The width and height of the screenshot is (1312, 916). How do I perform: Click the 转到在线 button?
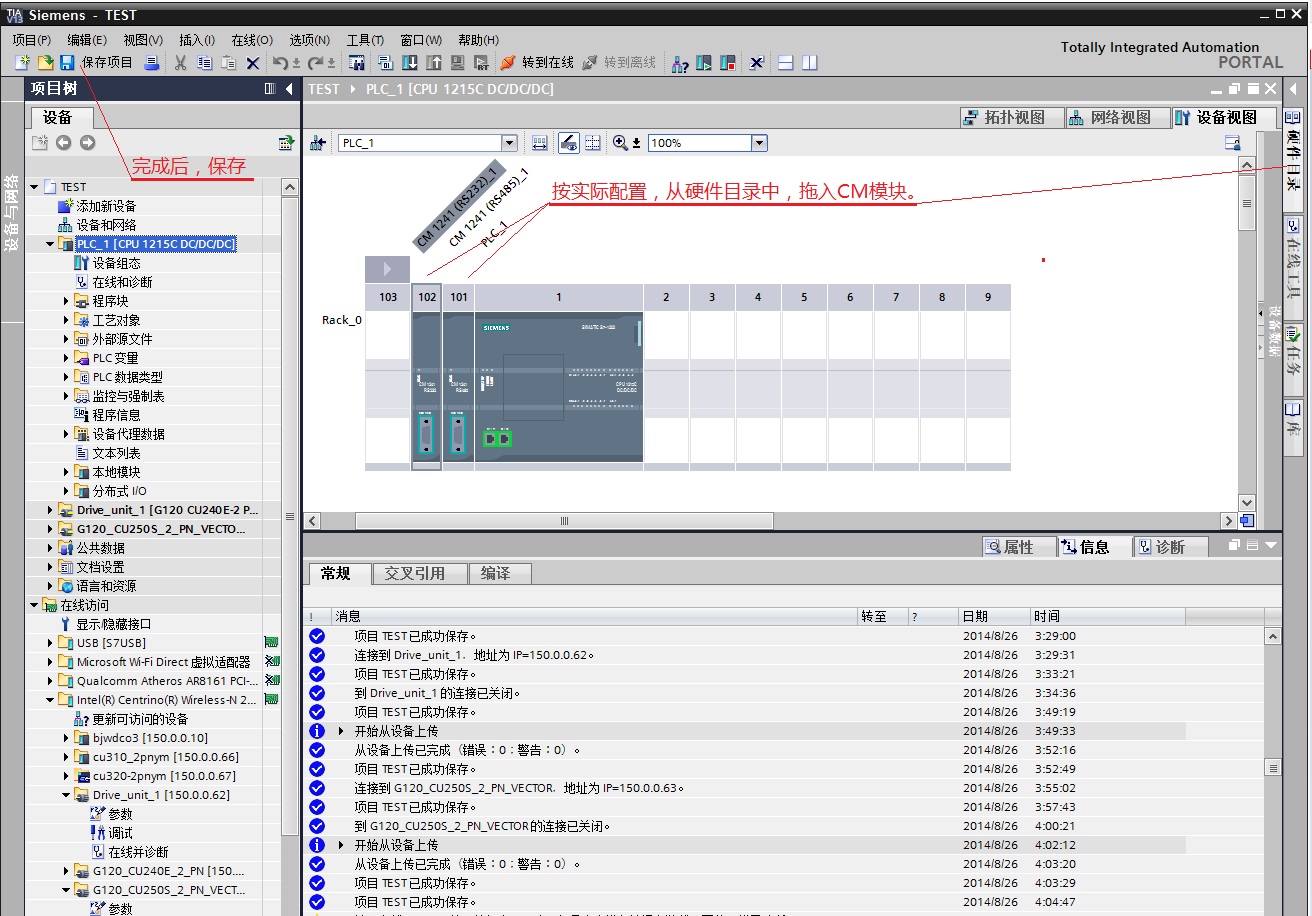click(x=537, y=63)
